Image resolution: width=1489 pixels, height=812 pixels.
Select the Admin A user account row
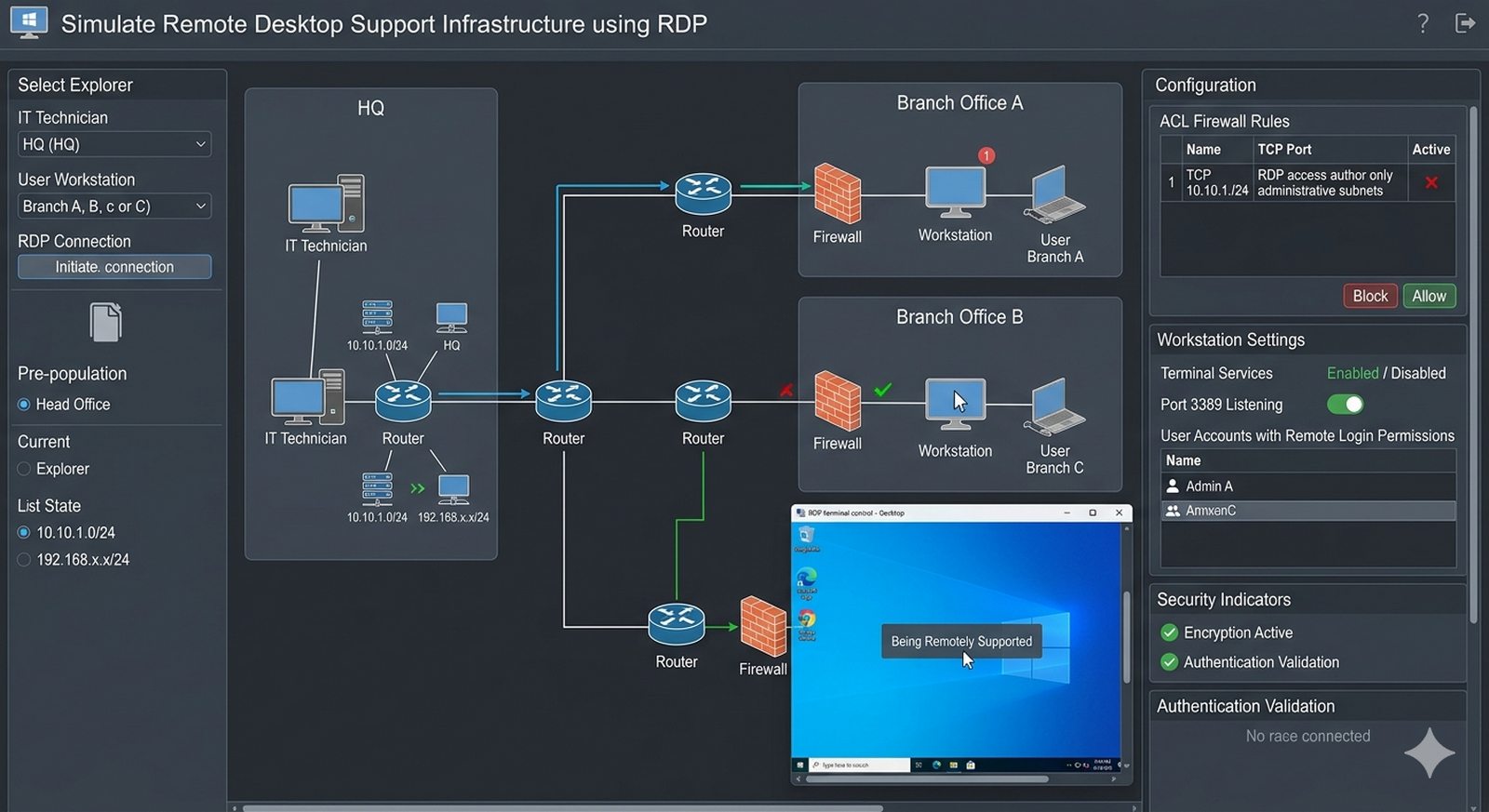coord(1308,486)
